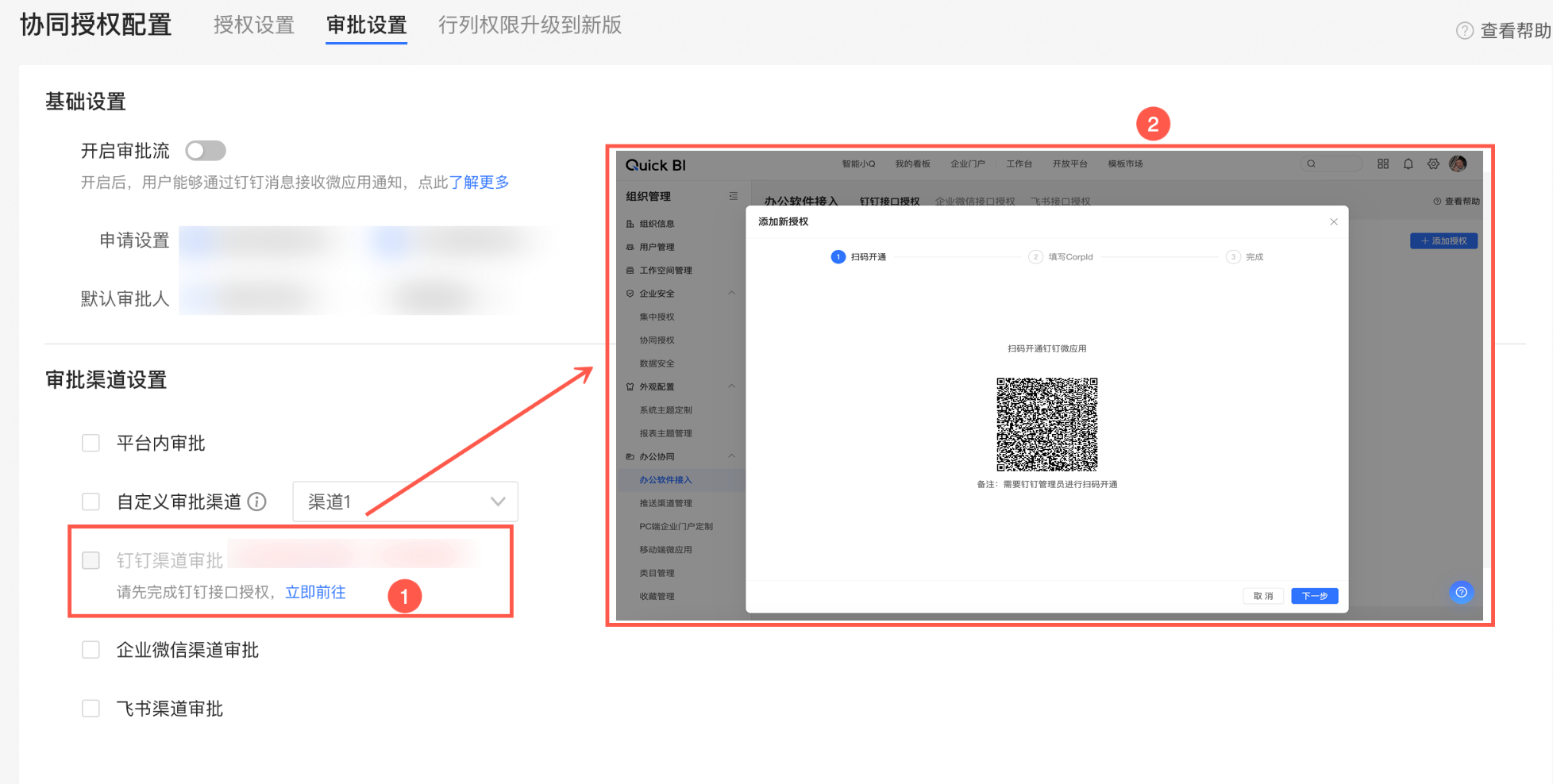The height and width of the screenshot is (784, 1553).
Task: Click step 1 扫码开通 in the wizard
Action: pos(858,257)
